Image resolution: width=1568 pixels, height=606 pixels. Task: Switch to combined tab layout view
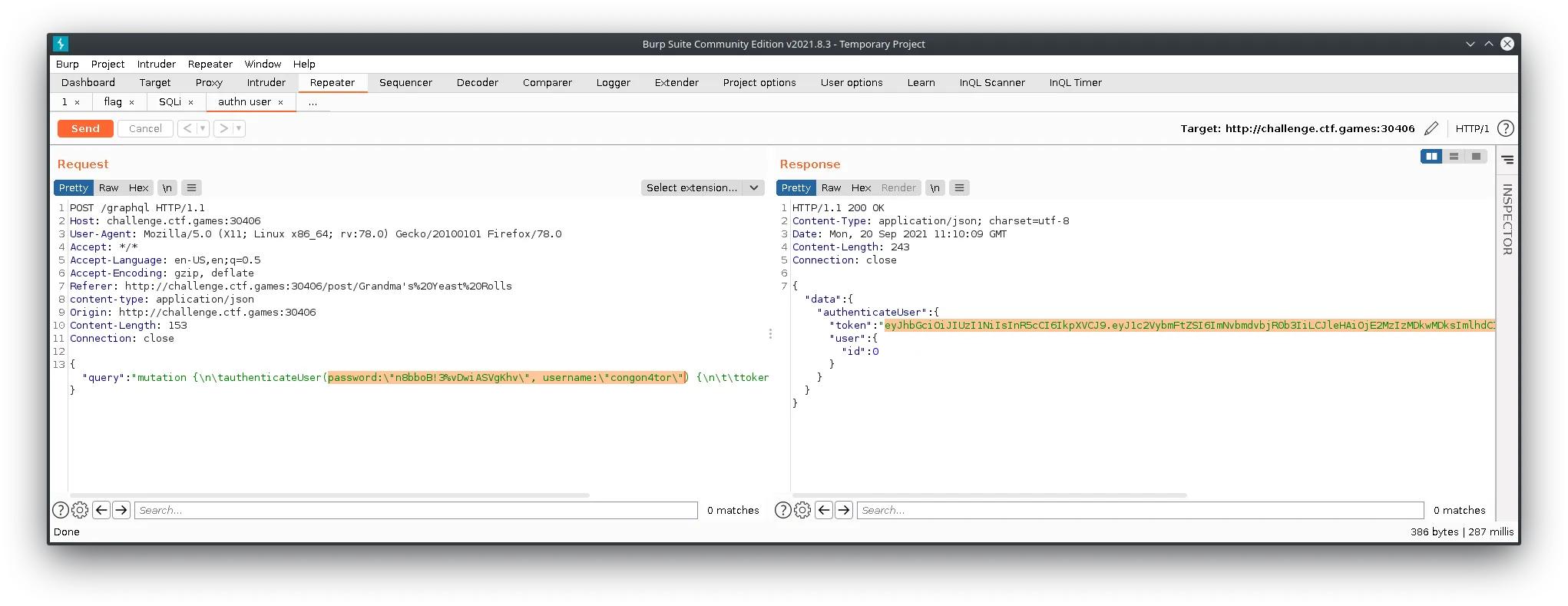tap(1476, 157)
